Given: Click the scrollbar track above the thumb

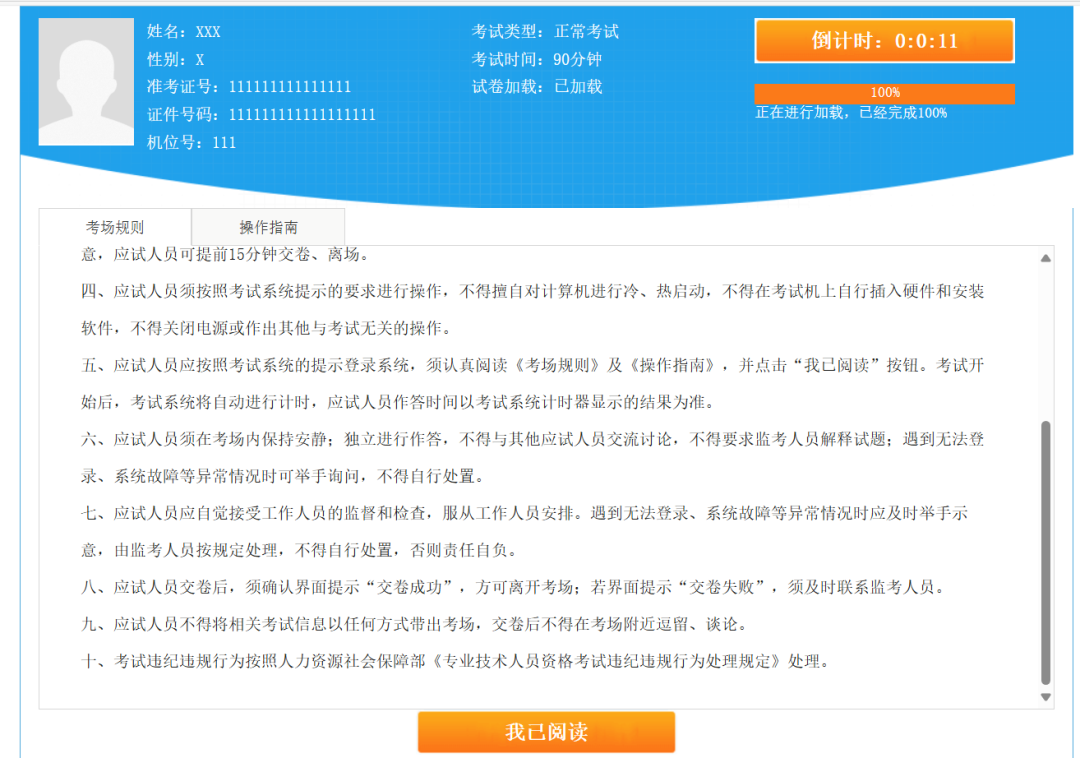Looking at the screenshot, I should [1046, 340].
